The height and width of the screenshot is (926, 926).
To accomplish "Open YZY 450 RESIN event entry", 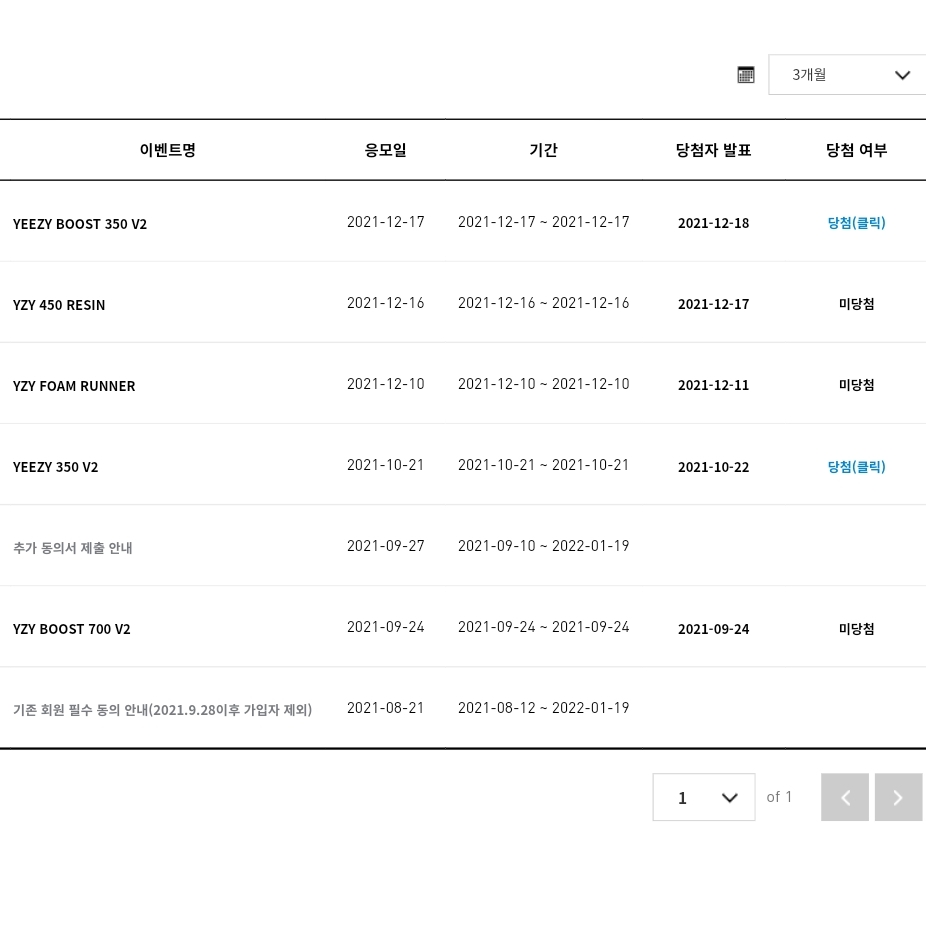I will point(59,305).
